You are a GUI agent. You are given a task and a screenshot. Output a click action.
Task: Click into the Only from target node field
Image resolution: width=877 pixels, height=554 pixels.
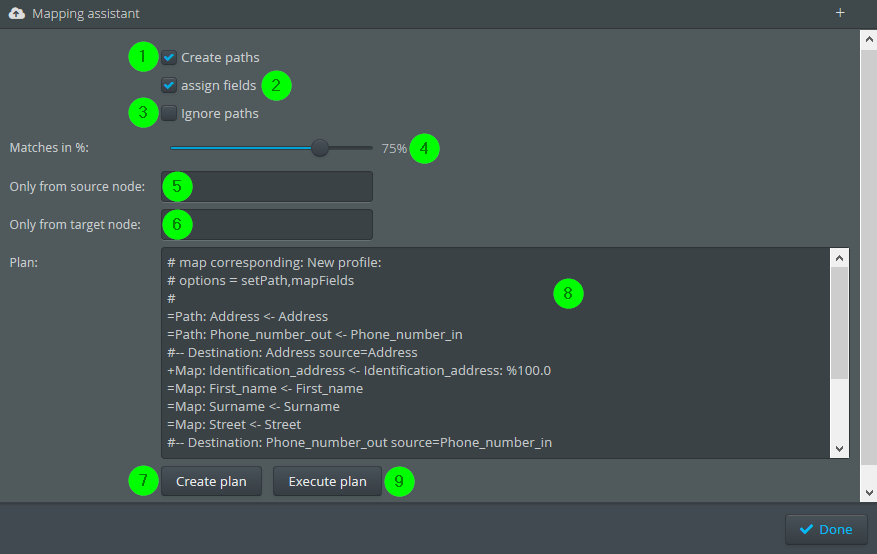267,225
